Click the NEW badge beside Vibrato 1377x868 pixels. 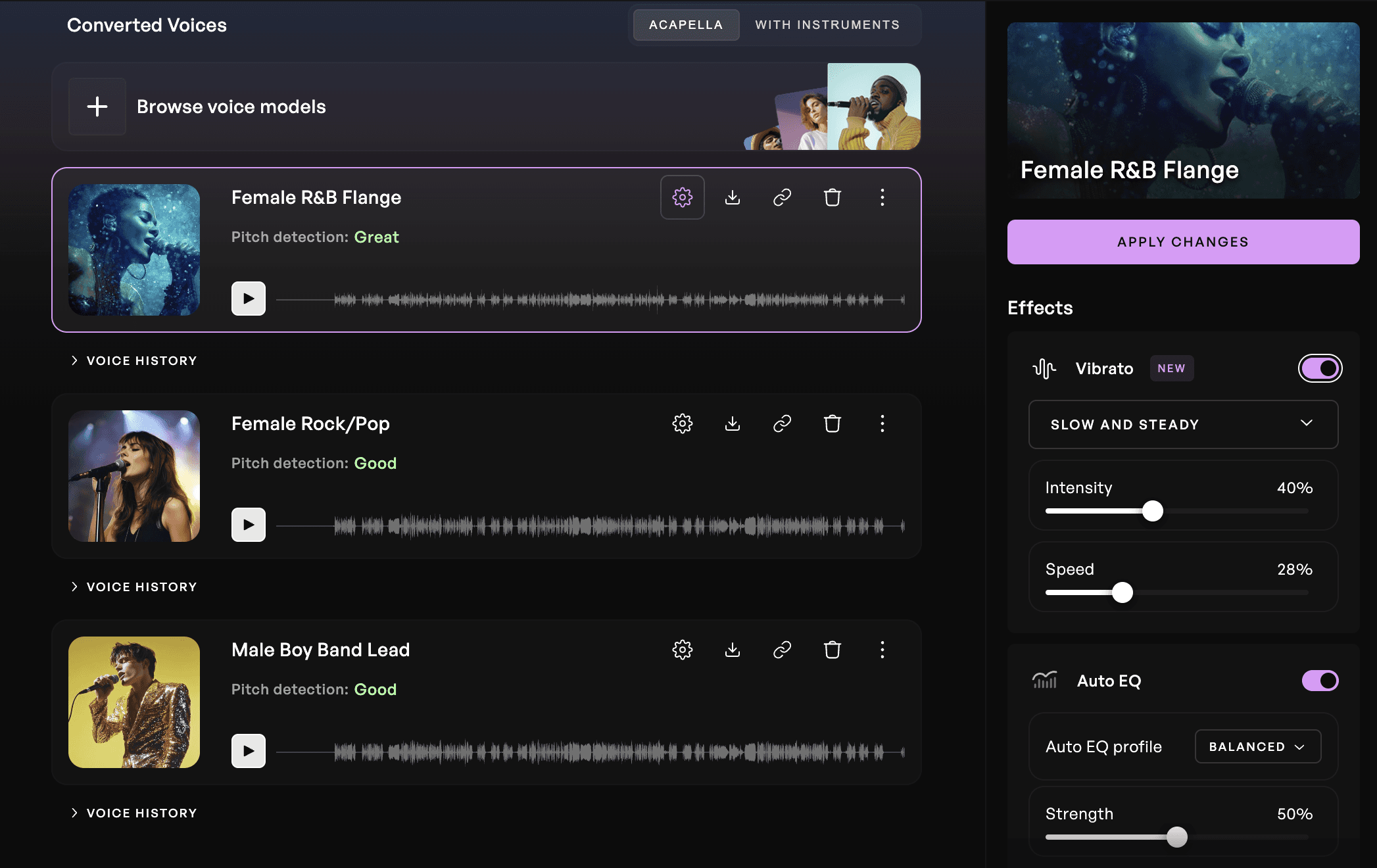(1172, 368)
